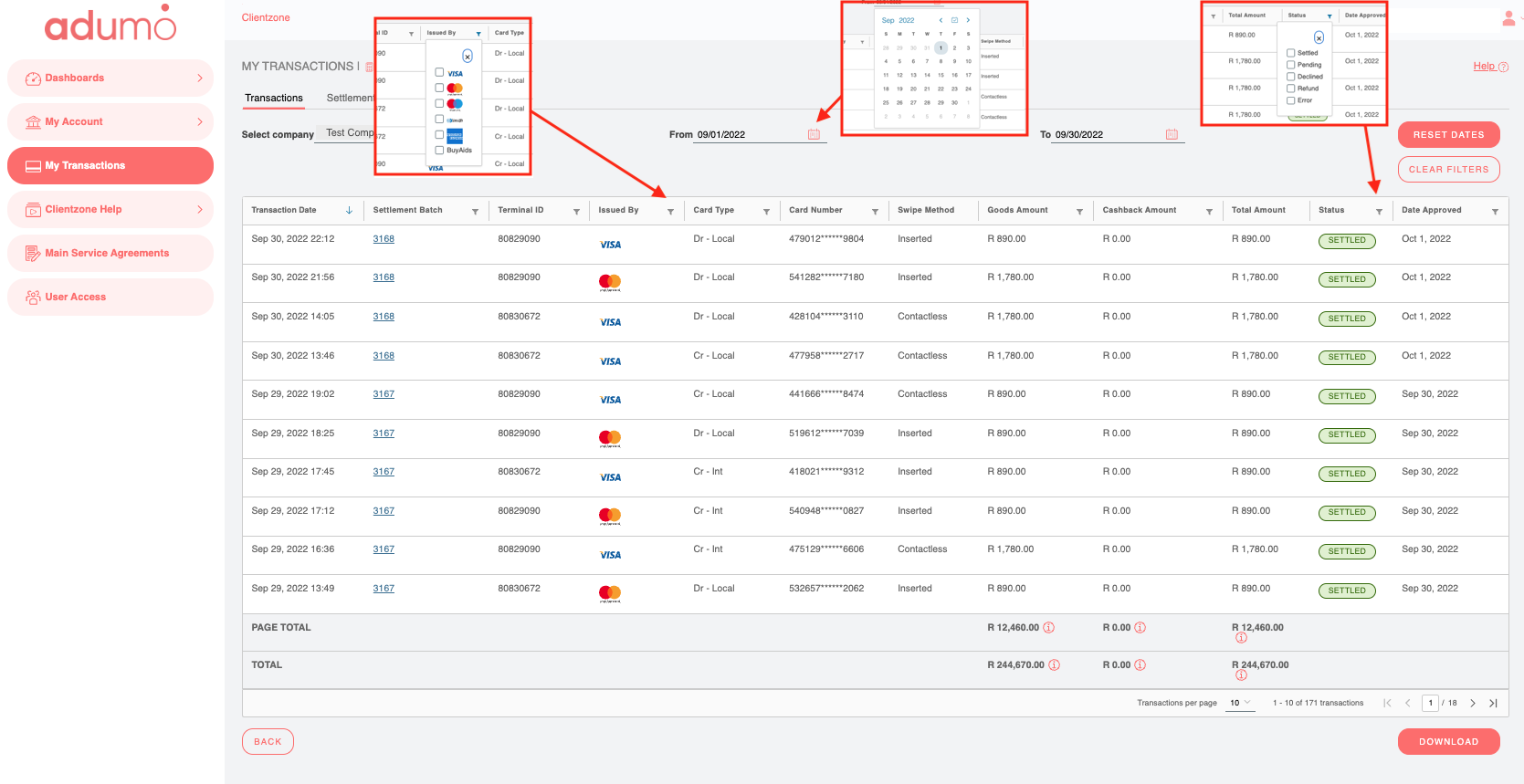Filter the Card Number column

tap(875, 211)
